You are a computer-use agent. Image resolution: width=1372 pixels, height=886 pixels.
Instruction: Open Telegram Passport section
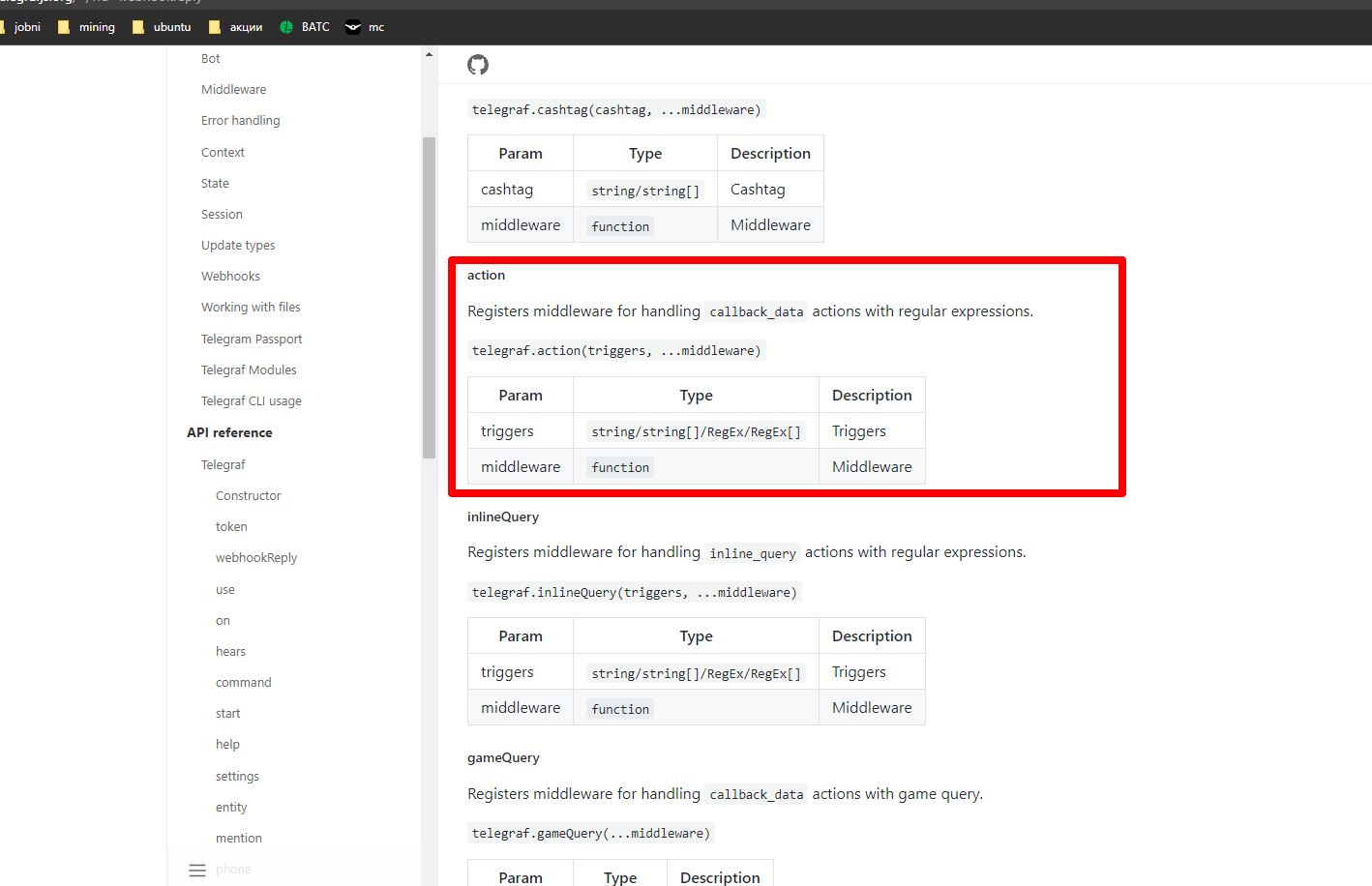coord(252,340)
